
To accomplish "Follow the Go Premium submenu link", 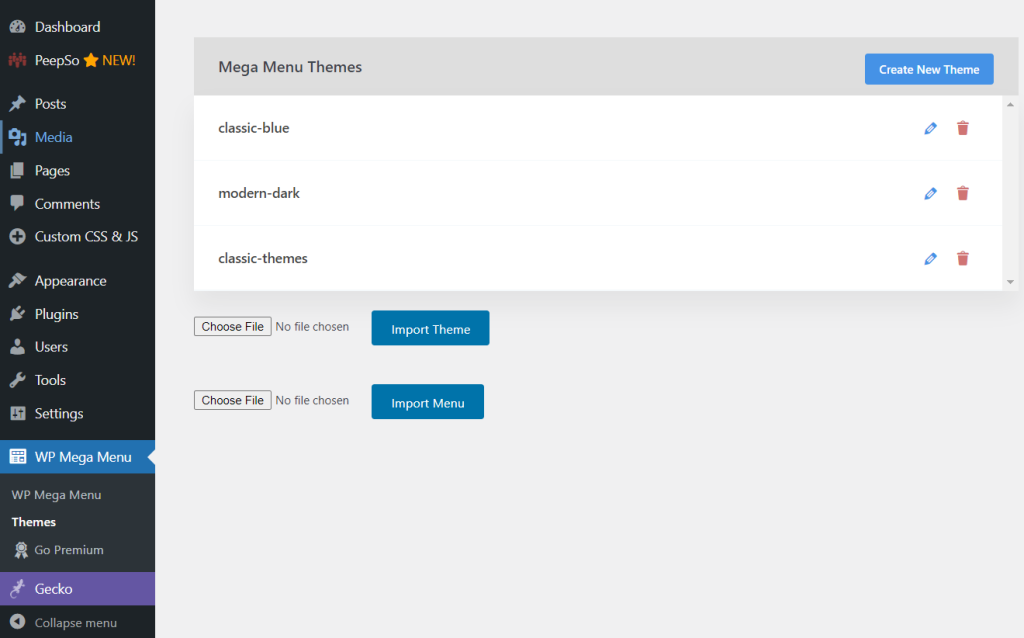I will [69, 550].
